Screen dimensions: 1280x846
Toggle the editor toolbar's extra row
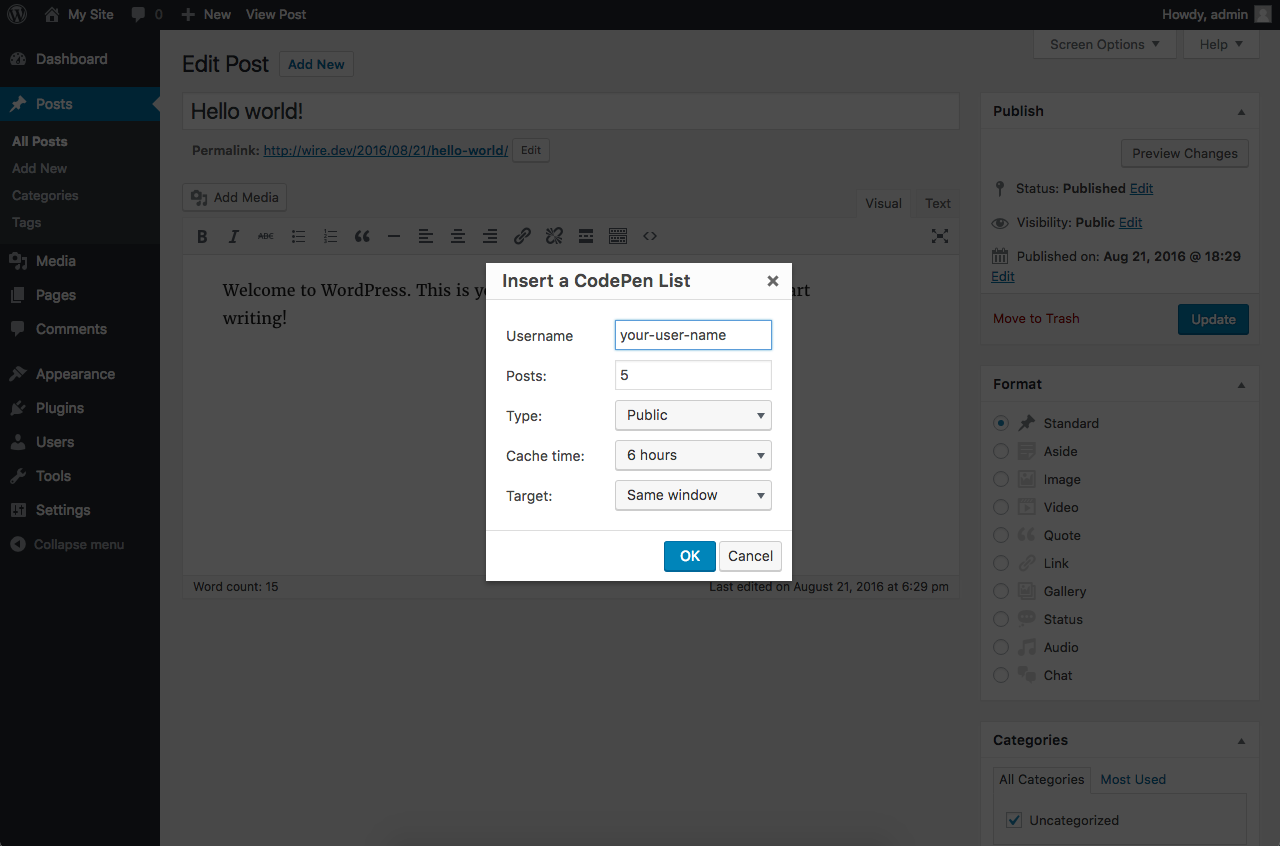[x=618, y=236]
